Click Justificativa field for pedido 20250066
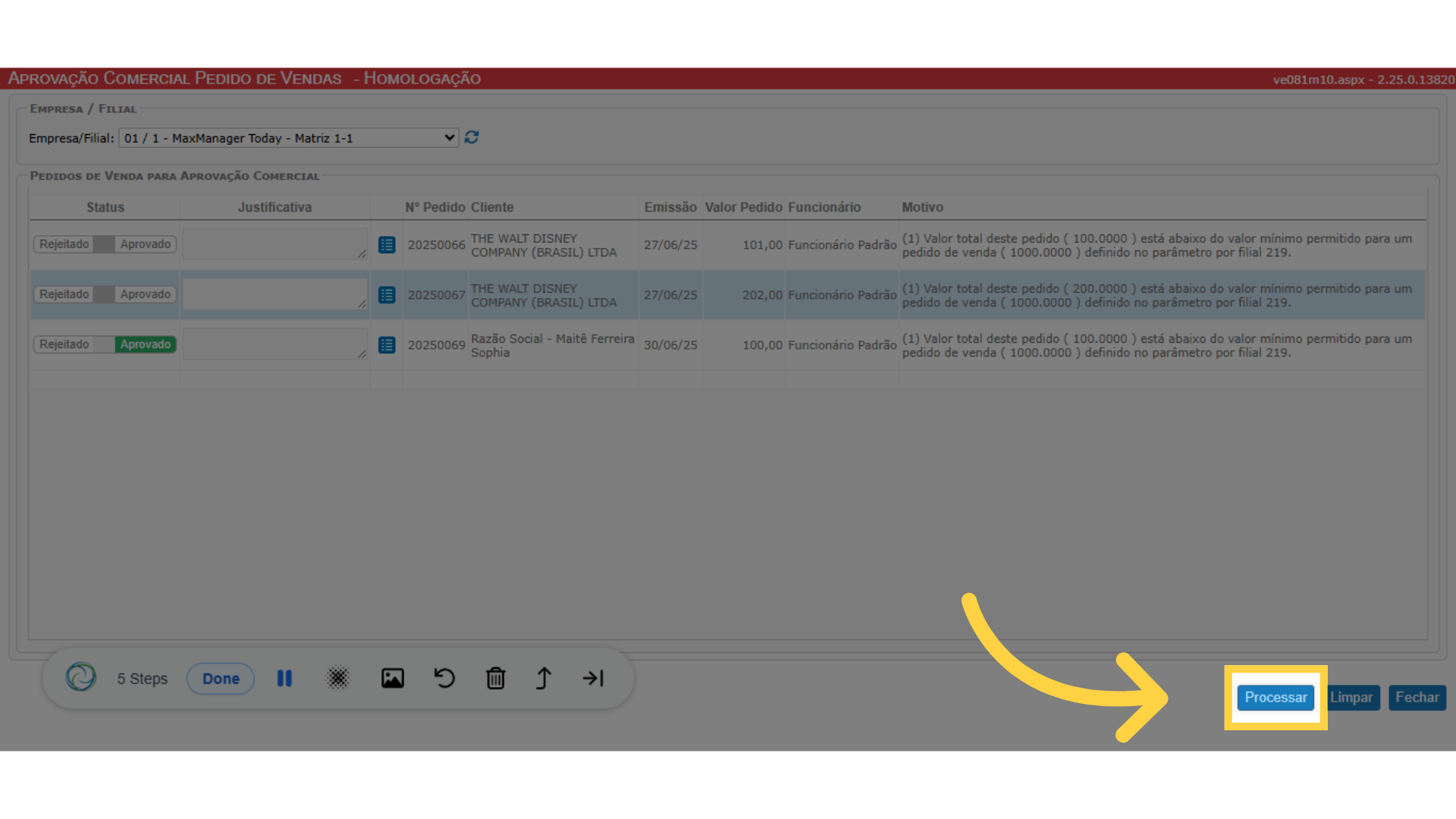The width and height of the screenshot is (1456, 819). pos(275,244)
